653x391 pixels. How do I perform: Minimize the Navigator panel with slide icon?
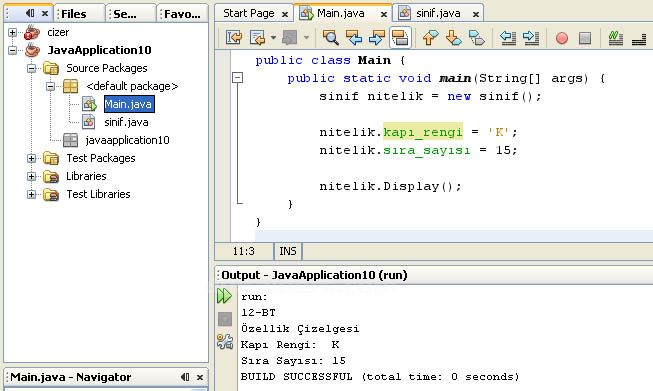coord(185,377)
